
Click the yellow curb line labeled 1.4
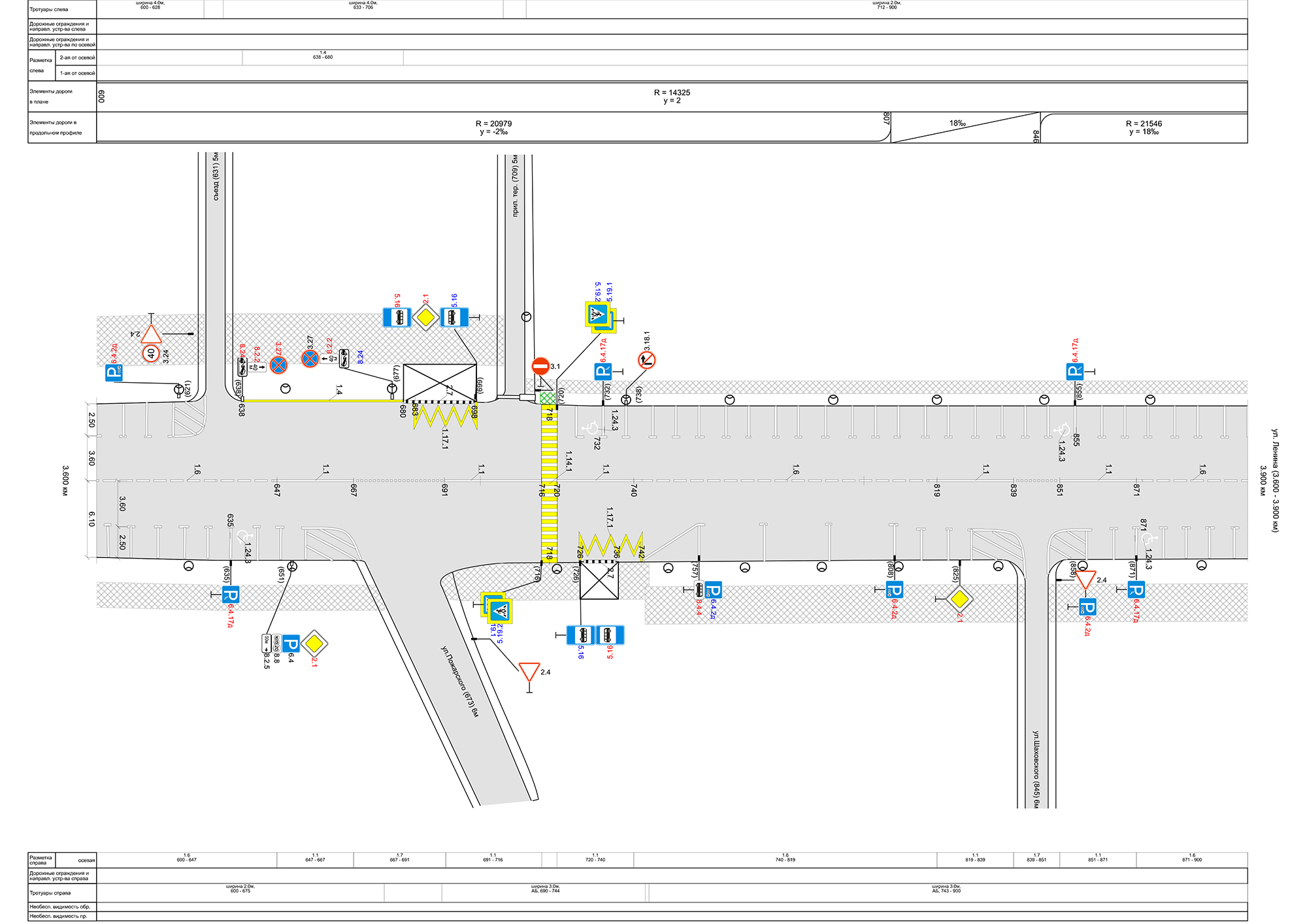(x=322, y=401)
